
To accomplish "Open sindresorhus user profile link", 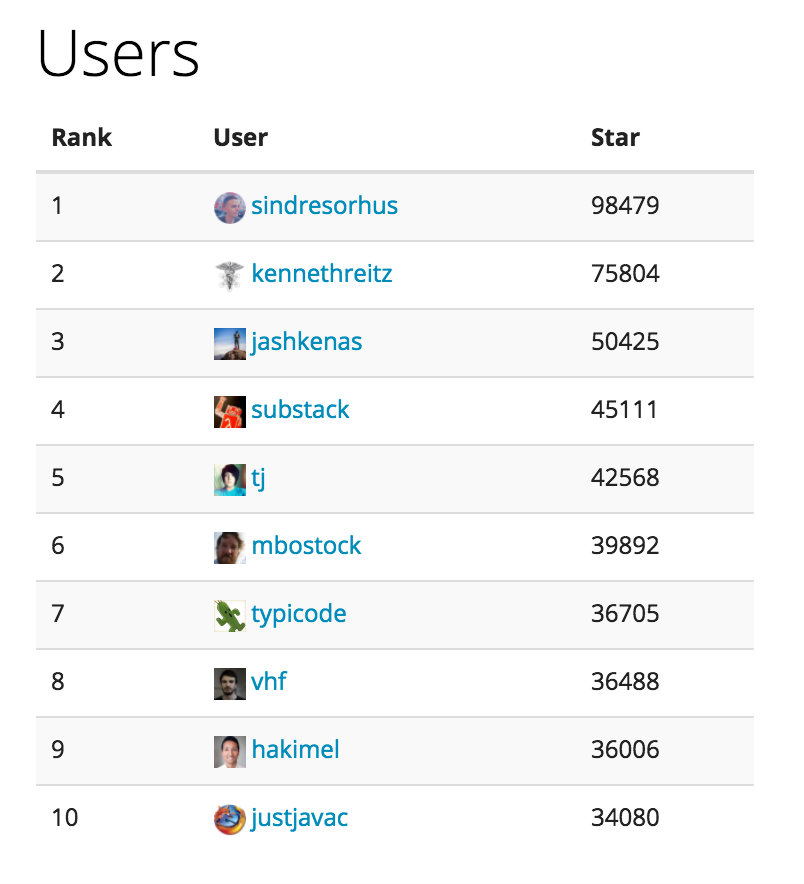I will pyautogui.click(x=324, y=206).
